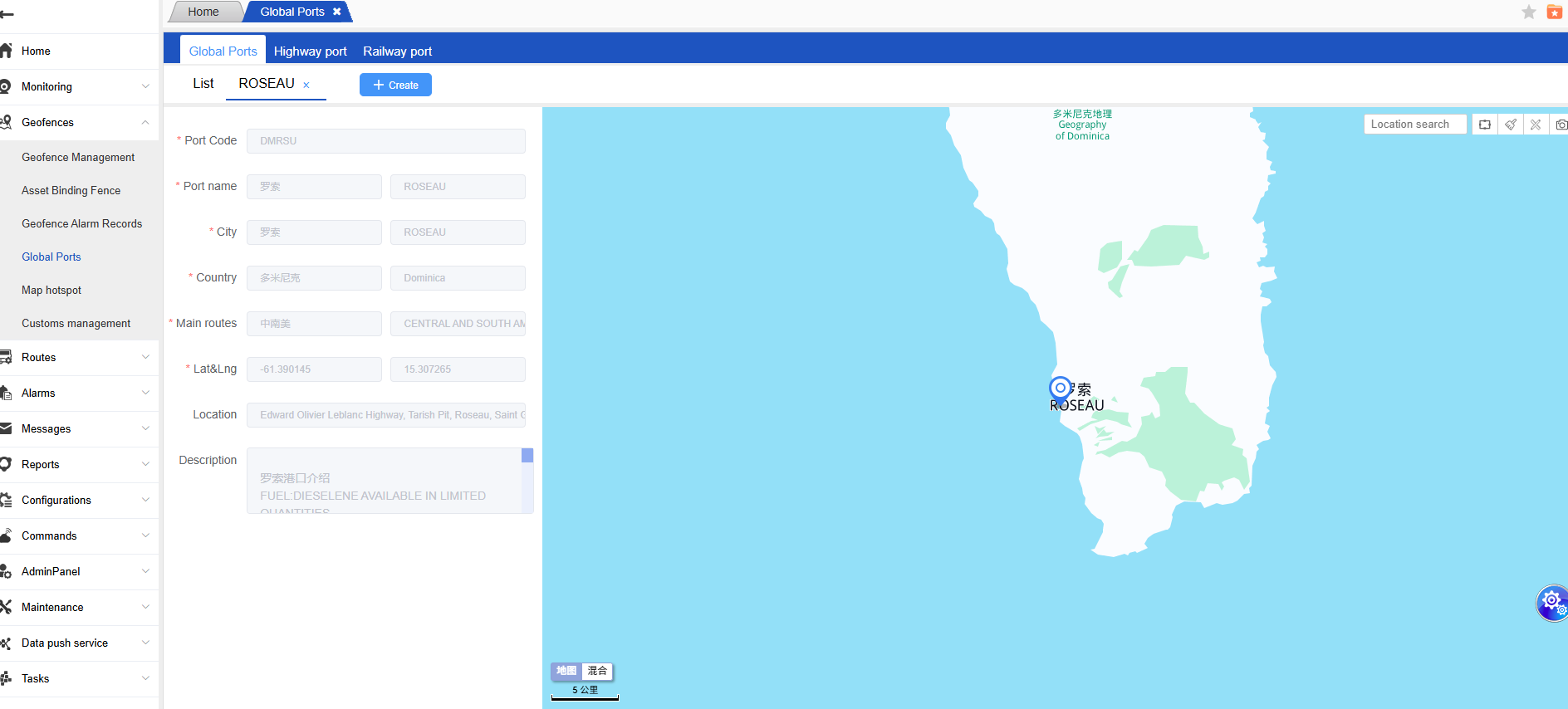Switch to the Highway port tab
This screenshot has width=1568, height=709.
tap(310, 51)
